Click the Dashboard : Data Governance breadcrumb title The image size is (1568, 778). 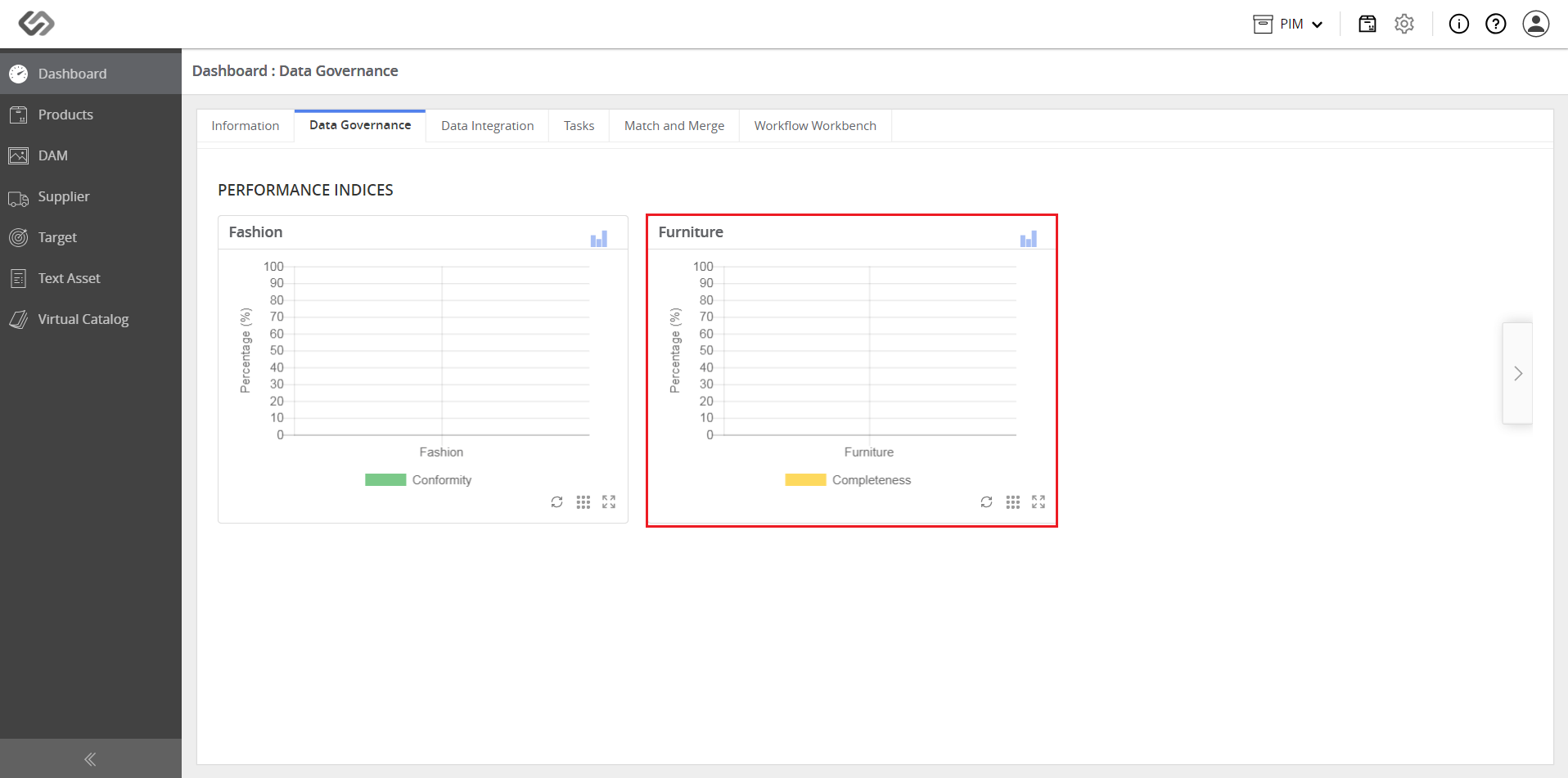tap(295, 71)
